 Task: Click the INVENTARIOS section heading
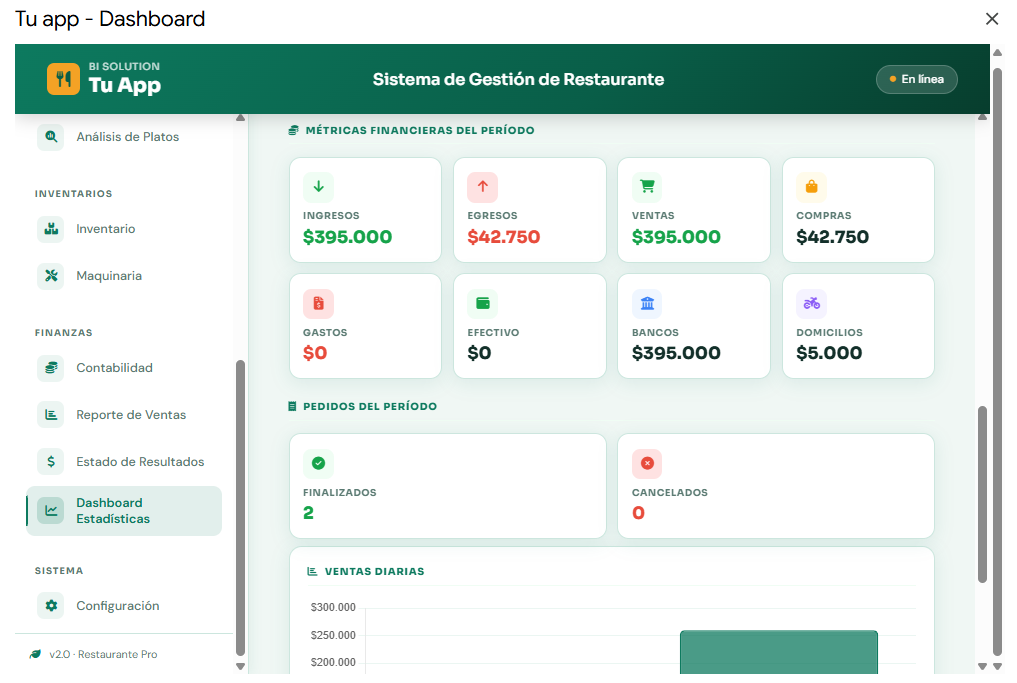73,194
